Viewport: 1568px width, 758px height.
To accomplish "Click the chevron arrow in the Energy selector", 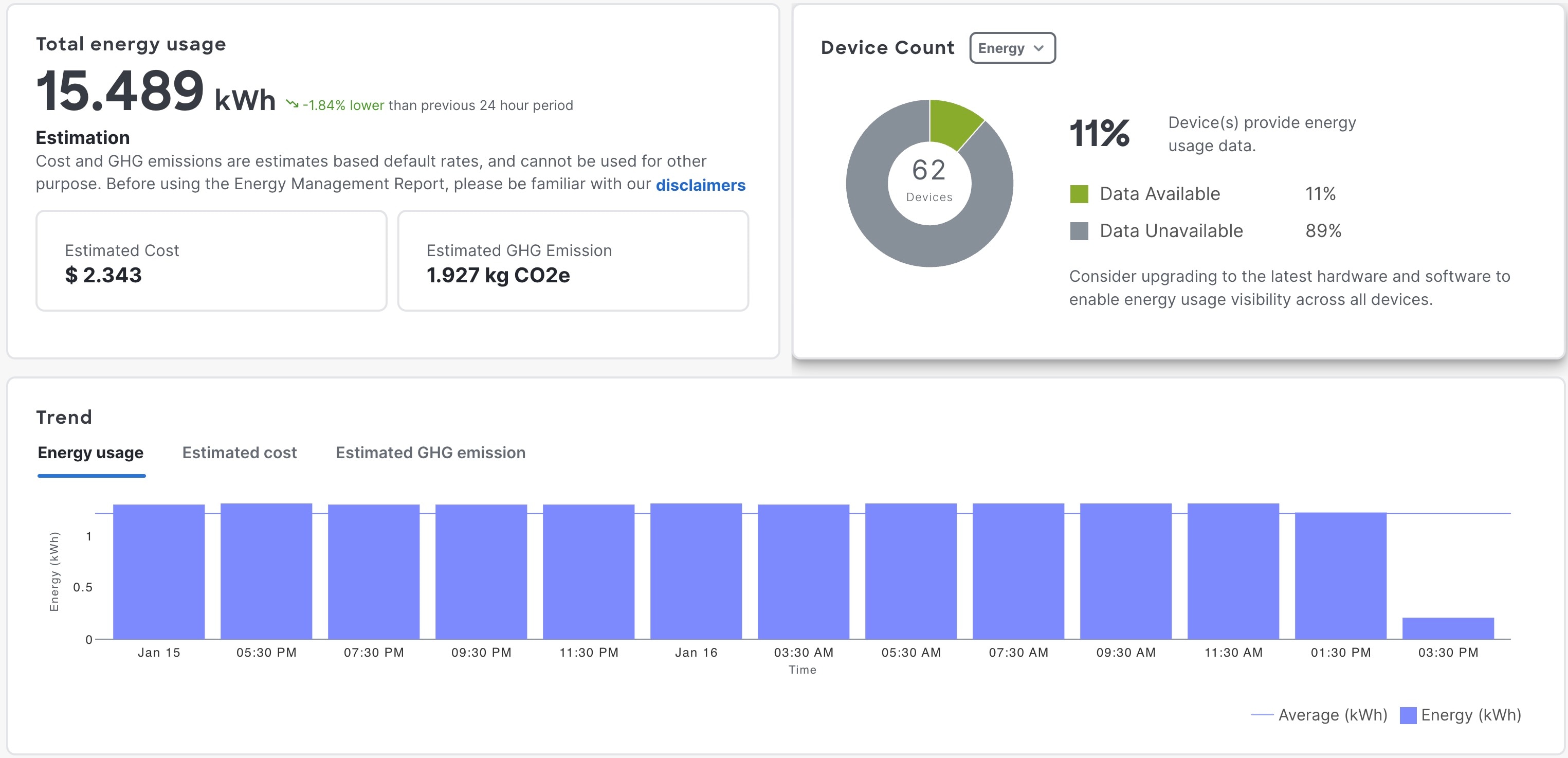I will click(1038, 48).
